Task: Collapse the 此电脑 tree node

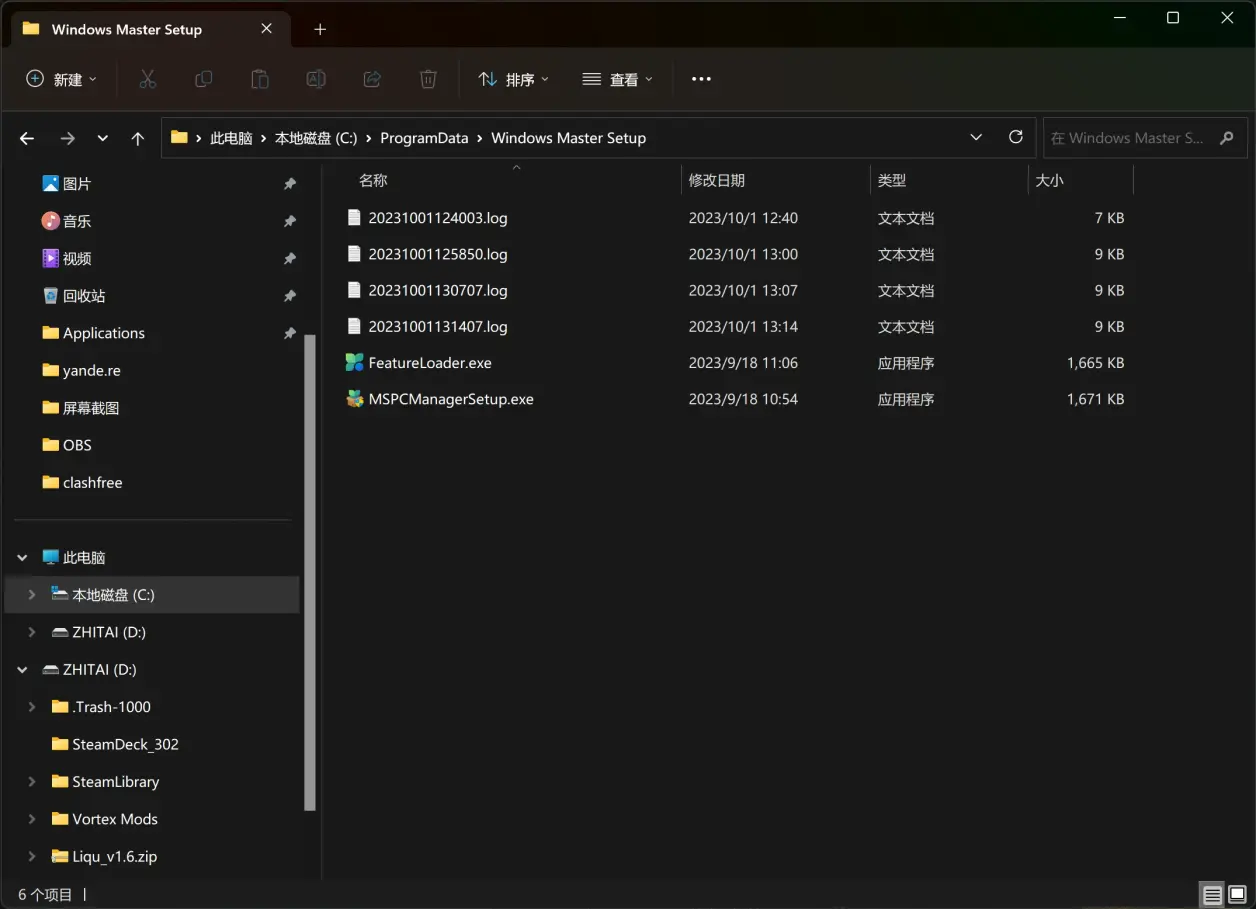Action: (23, 557)
